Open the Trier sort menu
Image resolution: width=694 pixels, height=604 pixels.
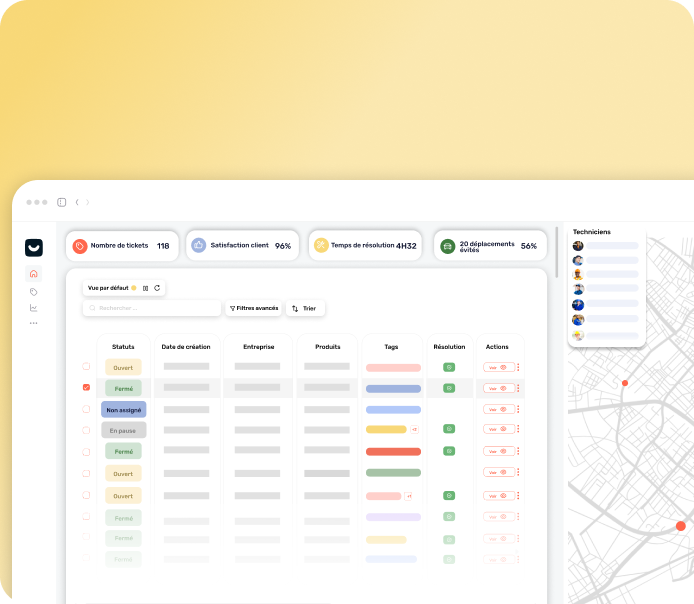click(x=305, y=308)
